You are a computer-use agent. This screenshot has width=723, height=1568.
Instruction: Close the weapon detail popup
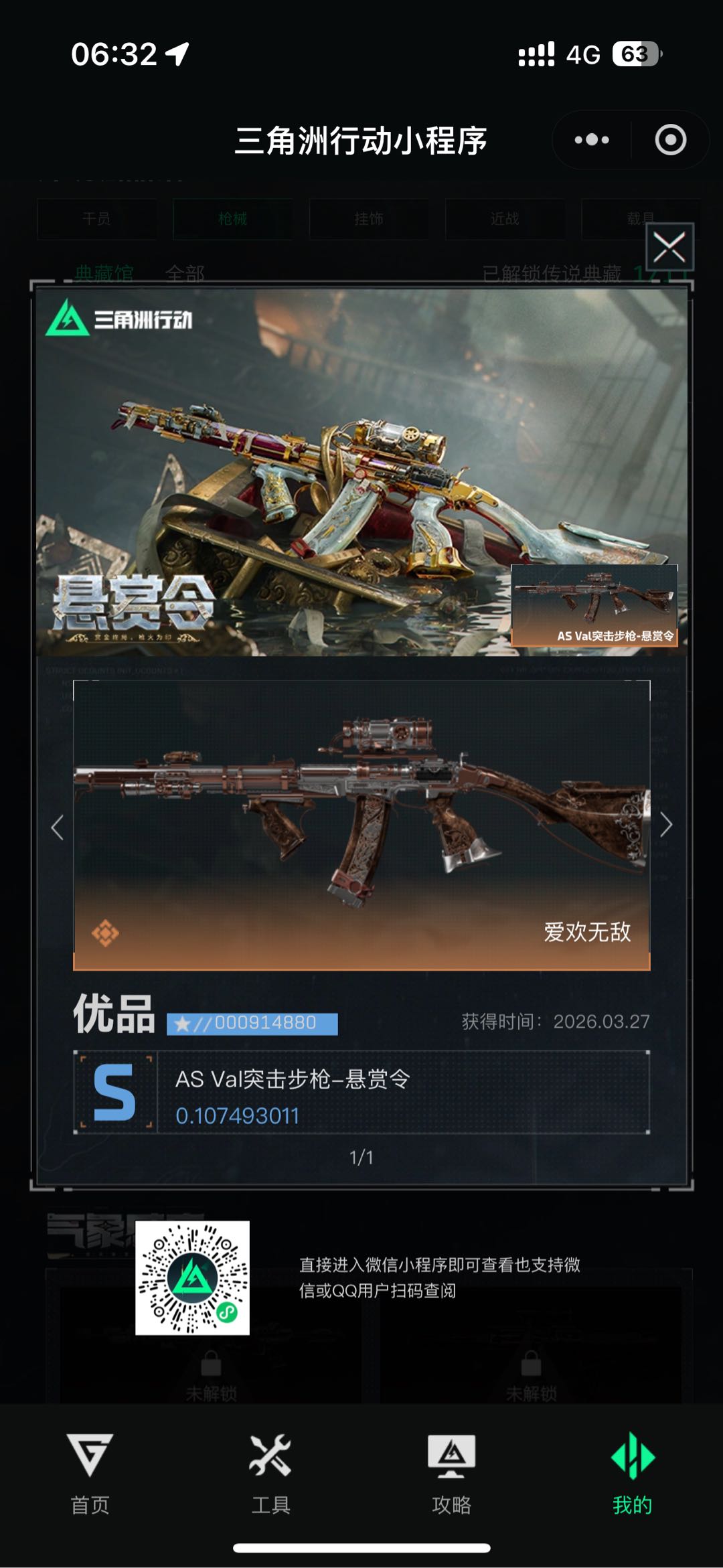tap(669, 247)
